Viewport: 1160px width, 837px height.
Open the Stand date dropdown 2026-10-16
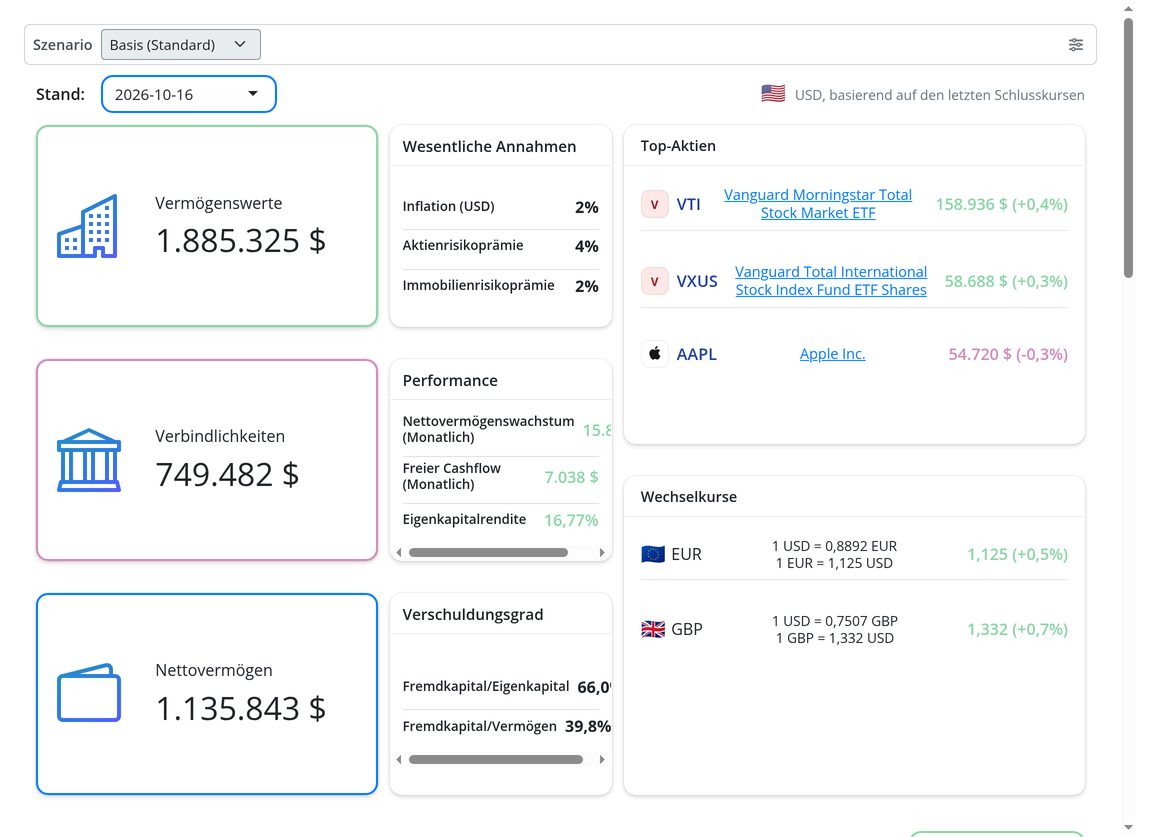(x=189, y=94)
